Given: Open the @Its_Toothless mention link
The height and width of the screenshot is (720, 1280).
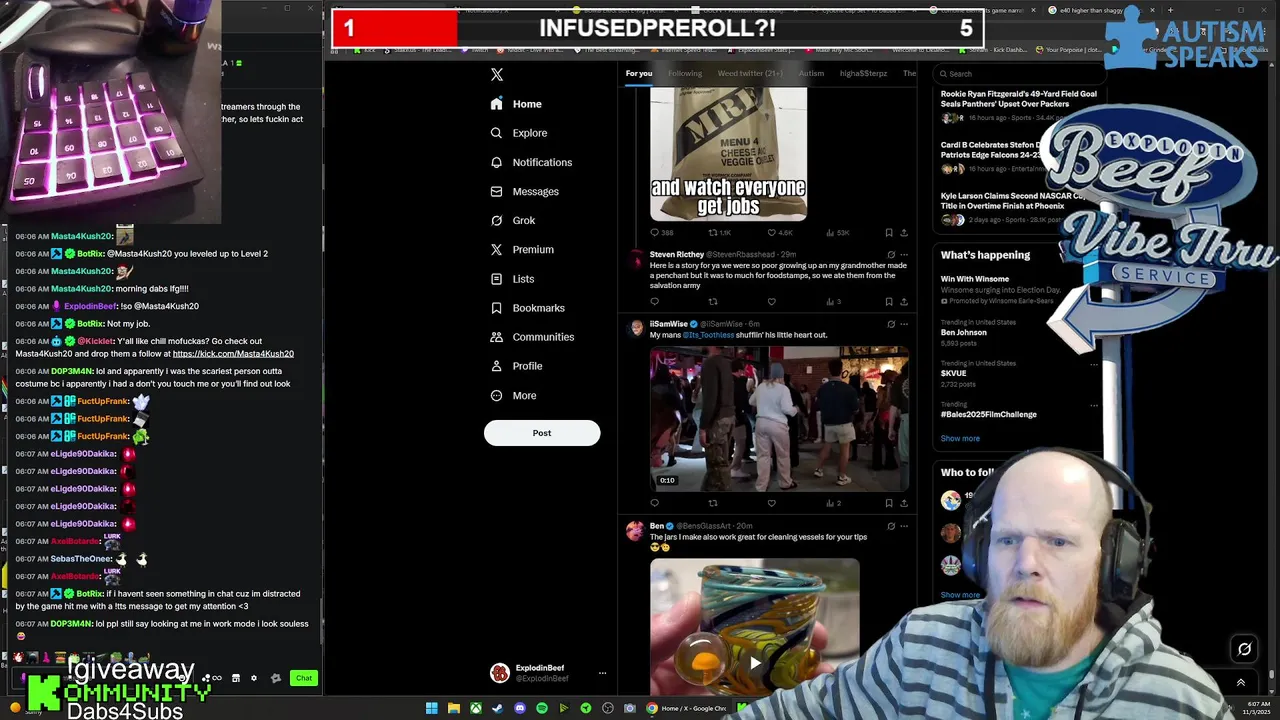Looking at the screenshot, I should [x=708, y=335].
